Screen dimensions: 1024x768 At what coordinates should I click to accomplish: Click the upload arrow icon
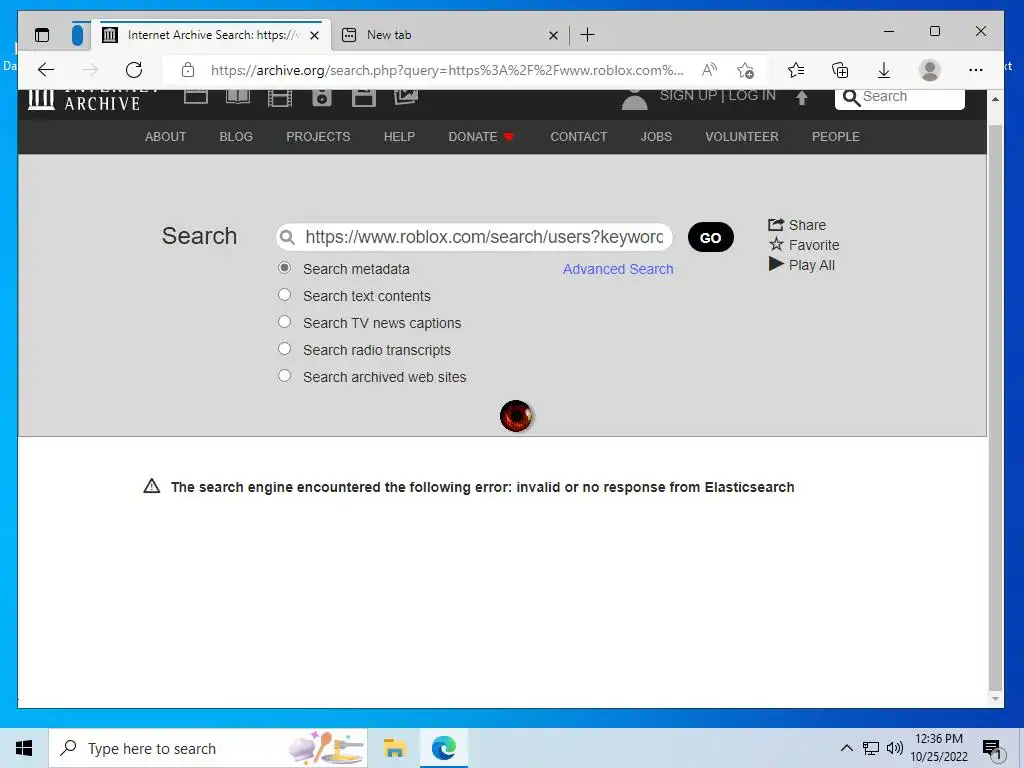click(x=802, y=98)
